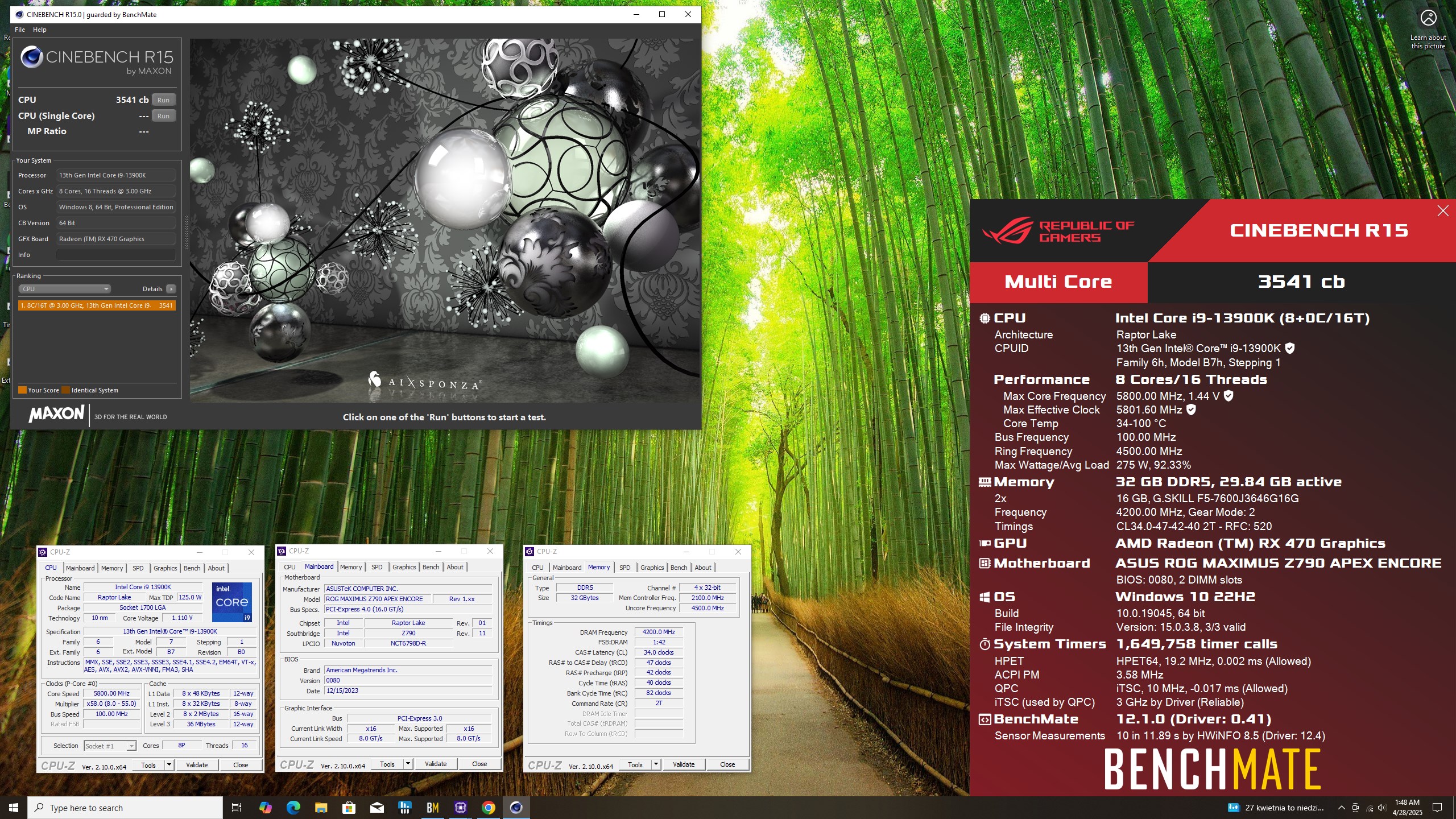Select the Cinebench icon in the taskbar
The height and width of the screenshot is (819, 1456).
pyautogui.click(x=516, y=808)
